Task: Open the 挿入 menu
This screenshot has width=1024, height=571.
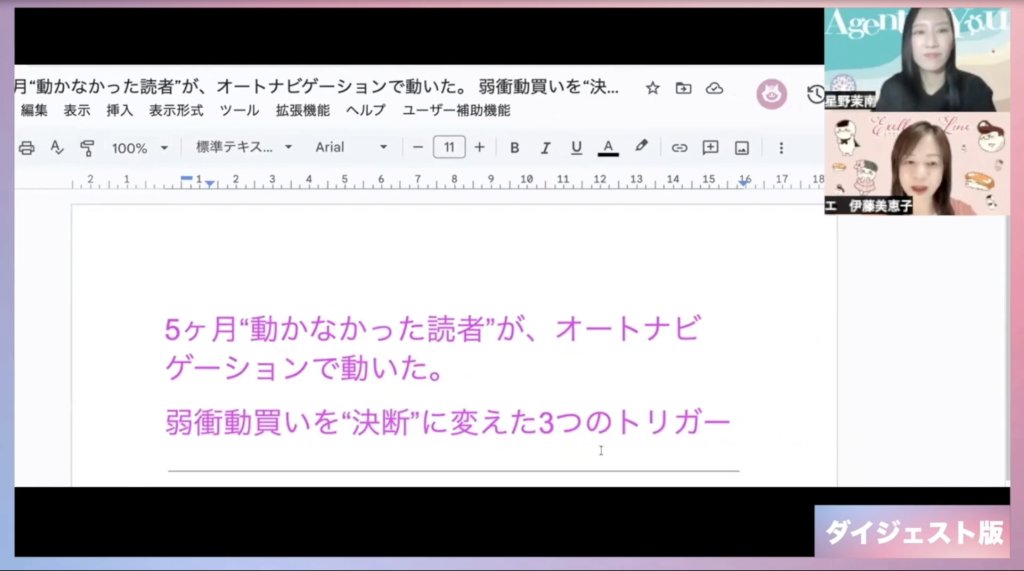Action: point(119,111)
